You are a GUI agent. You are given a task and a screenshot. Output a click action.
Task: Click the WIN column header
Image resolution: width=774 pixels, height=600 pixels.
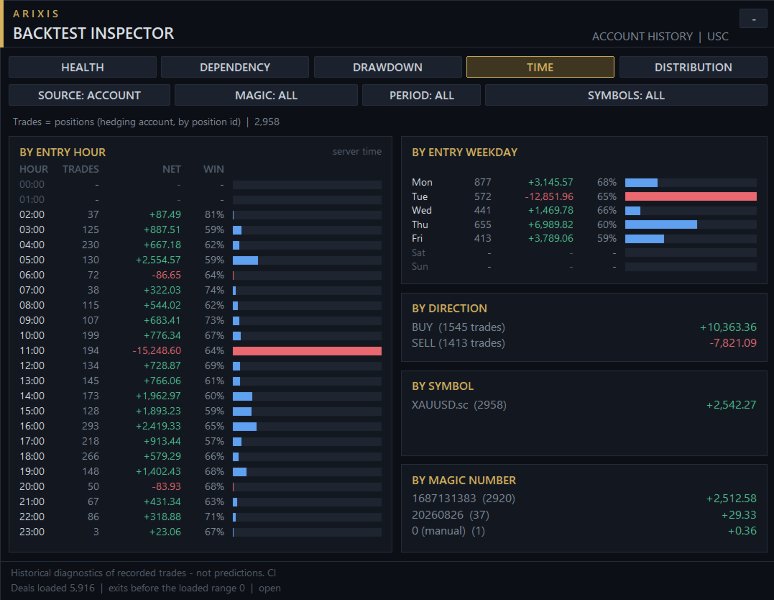pos(214,169)
